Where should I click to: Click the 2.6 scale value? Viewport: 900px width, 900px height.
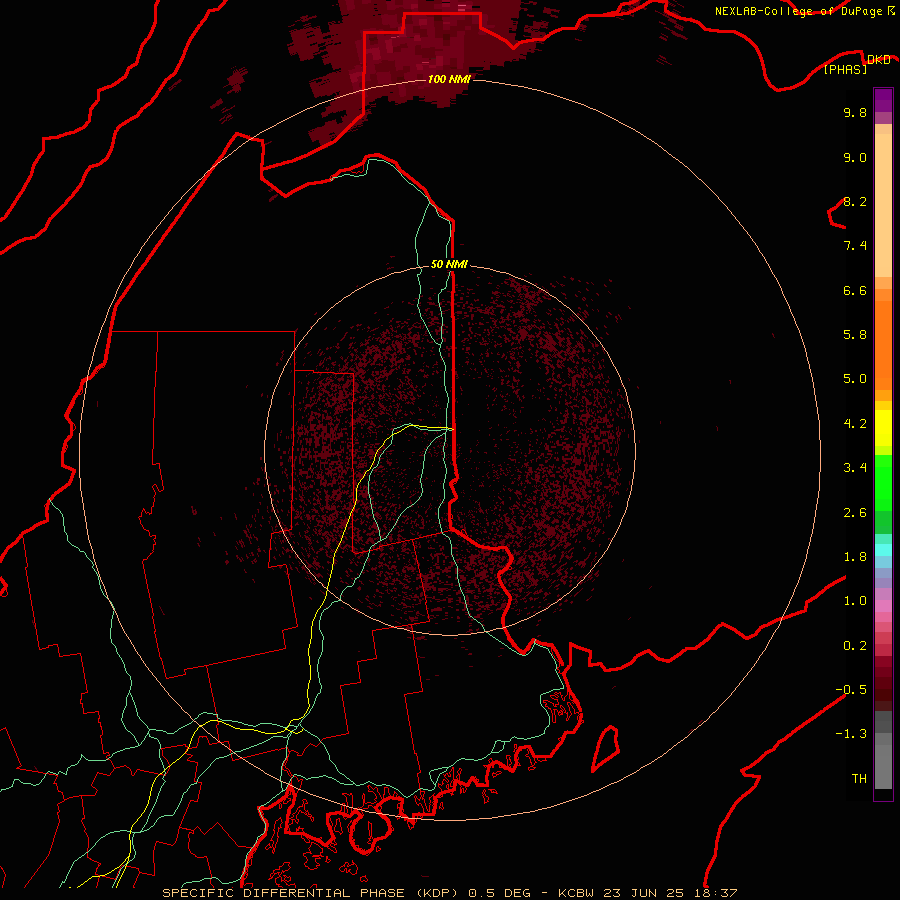[855, 513]
